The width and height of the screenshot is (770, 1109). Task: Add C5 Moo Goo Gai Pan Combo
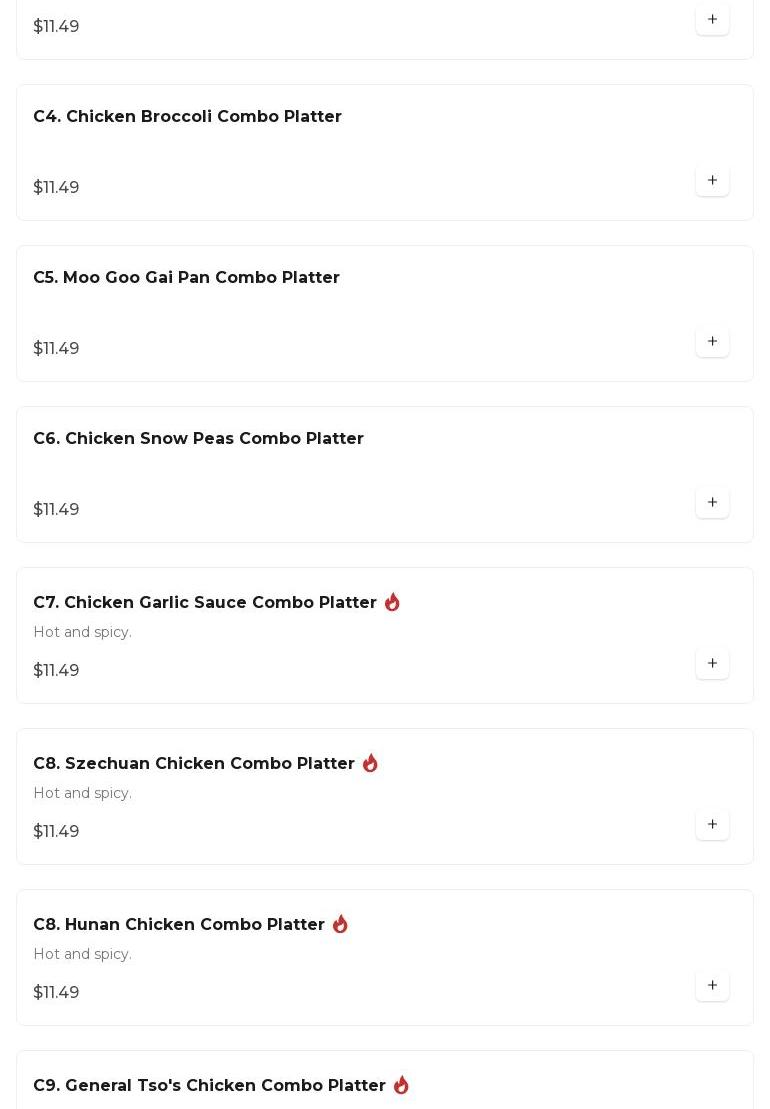tap(712, 342)
